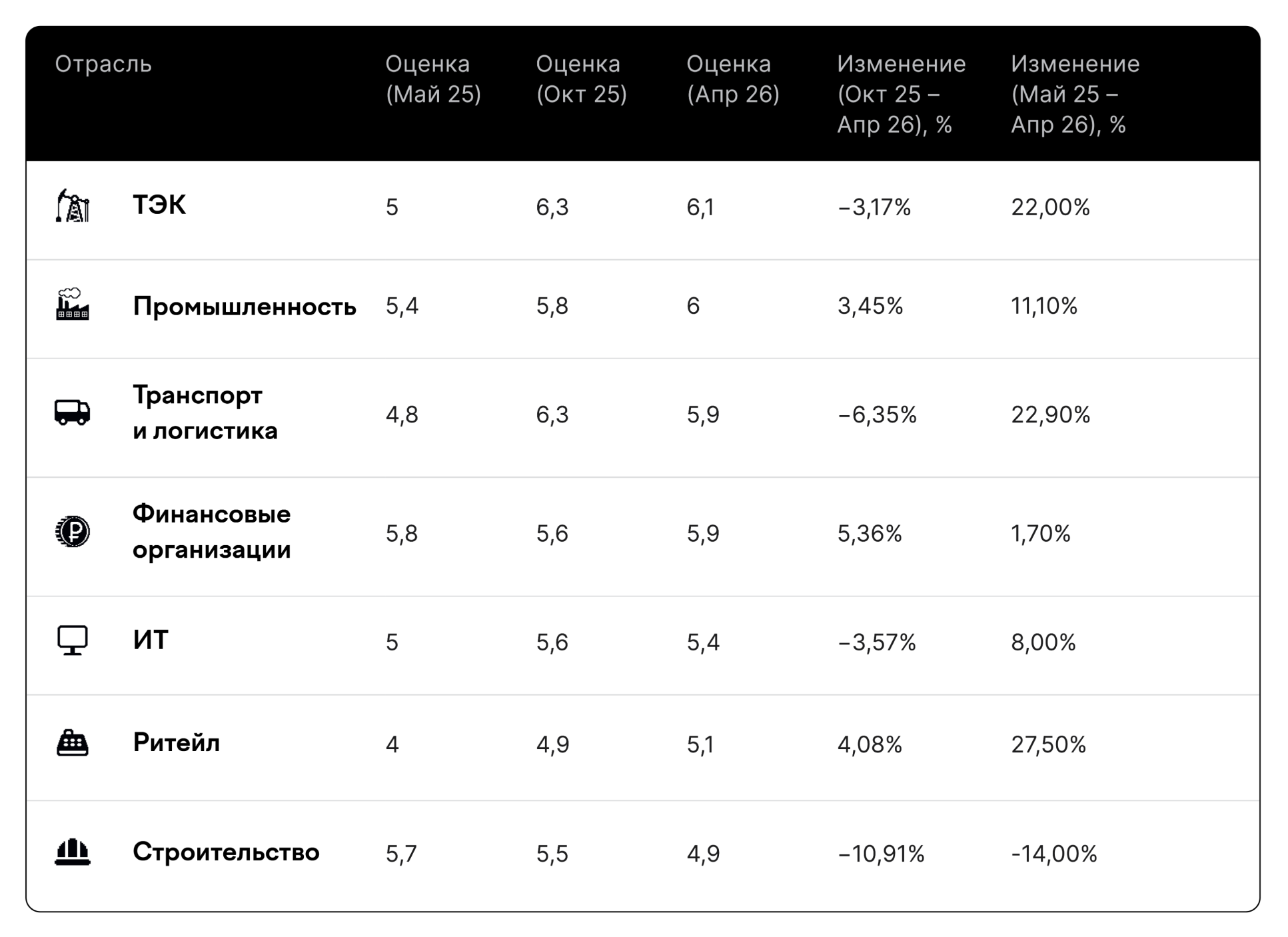Click the truck icon for Транспорт и логистика
Image resolution: width=1288 pixels, height=937 pixels.
pos(72,413)
